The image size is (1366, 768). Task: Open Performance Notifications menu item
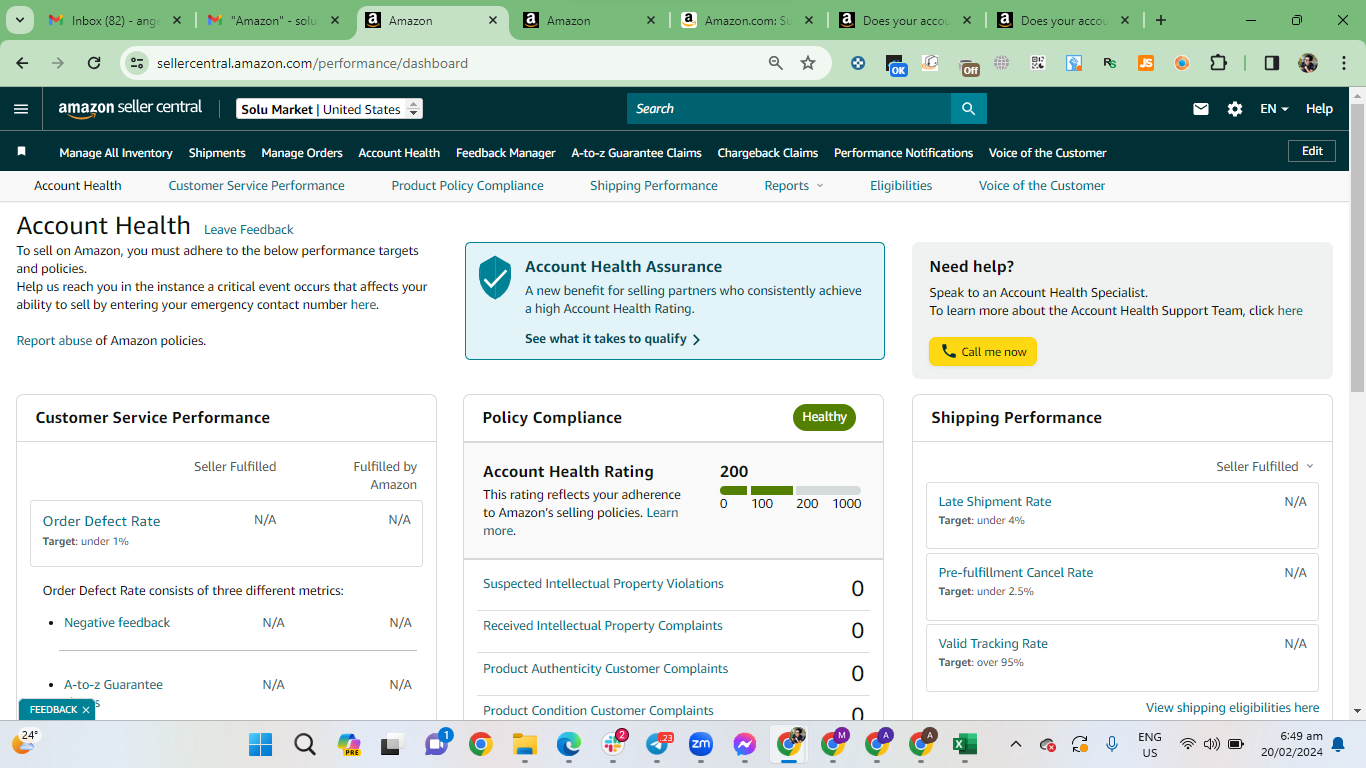point(904,153)
